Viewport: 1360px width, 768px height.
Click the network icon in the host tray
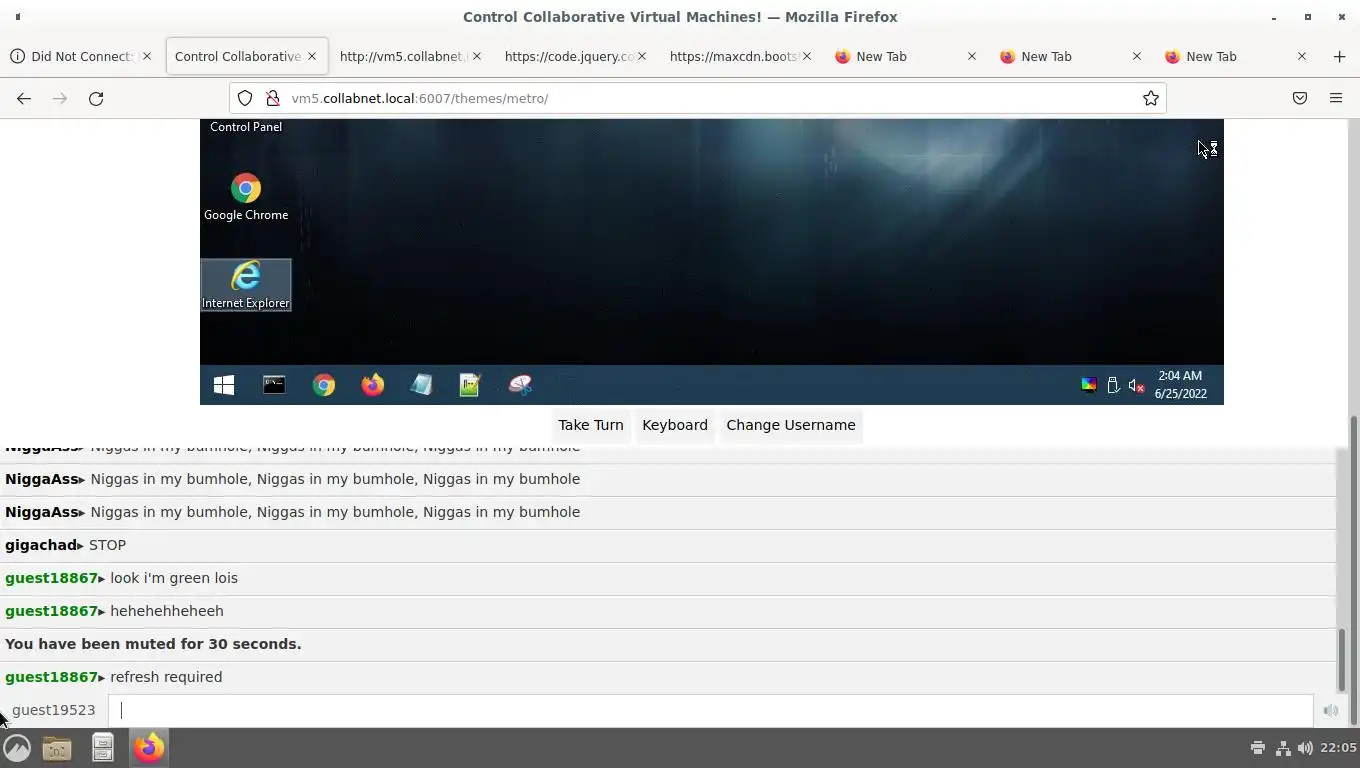click(x=1283, y=748)
